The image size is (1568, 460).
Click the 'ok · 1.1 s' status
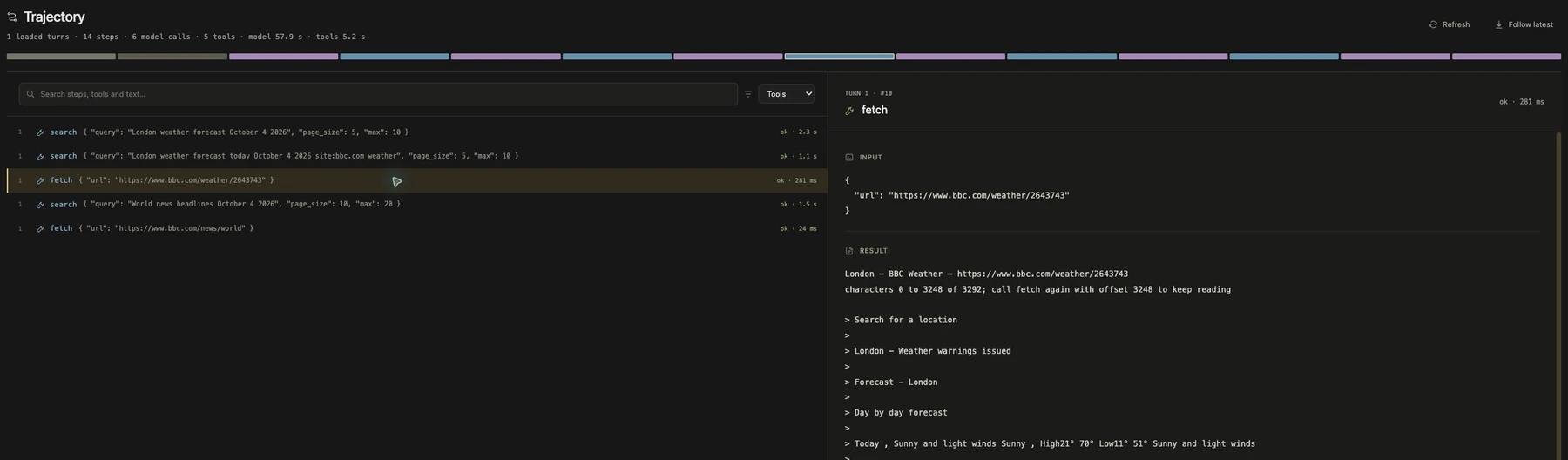click(x=798, y=157)
